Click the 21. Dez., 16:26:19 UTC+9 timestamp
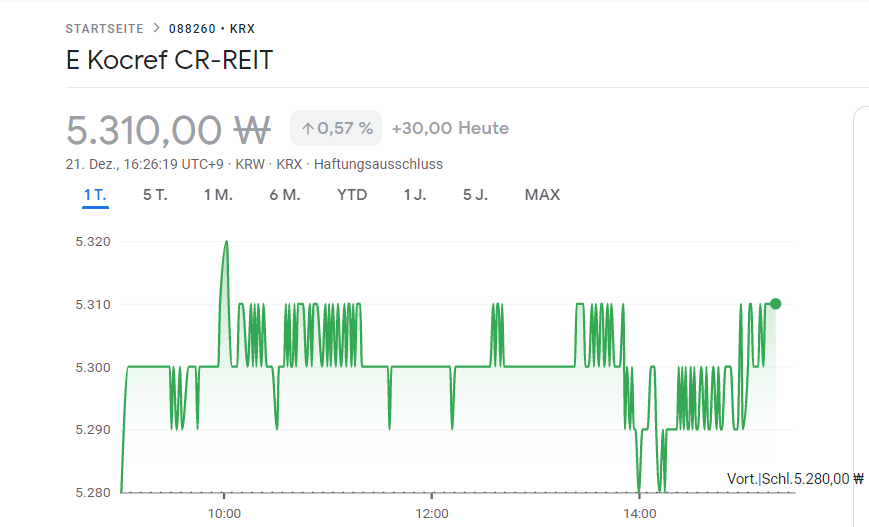This screenshot has height=527, width=869. pos(145,165)
